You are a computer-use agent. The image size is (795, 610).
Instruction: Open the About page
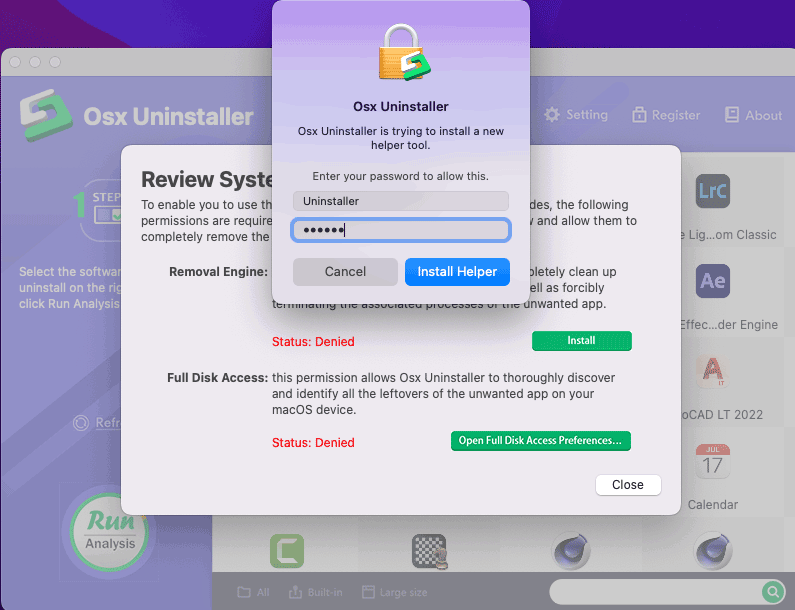753,115
